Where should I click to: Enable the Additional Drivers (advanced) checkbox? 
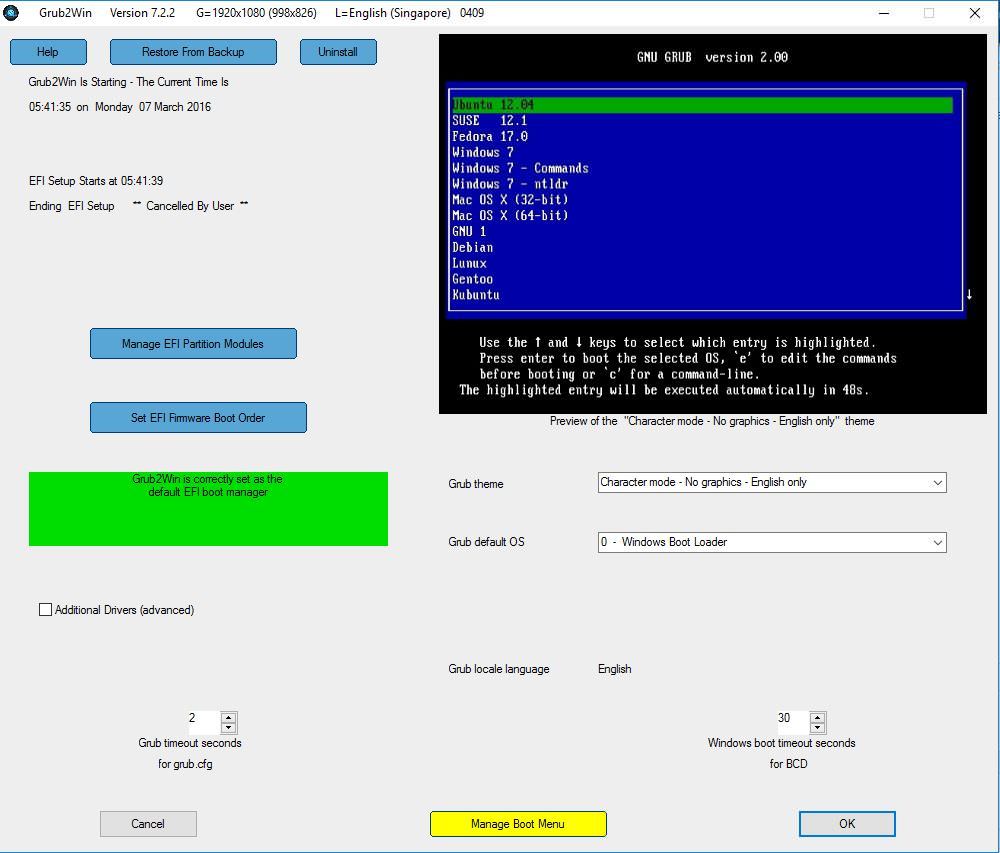(x=45, y=609)
